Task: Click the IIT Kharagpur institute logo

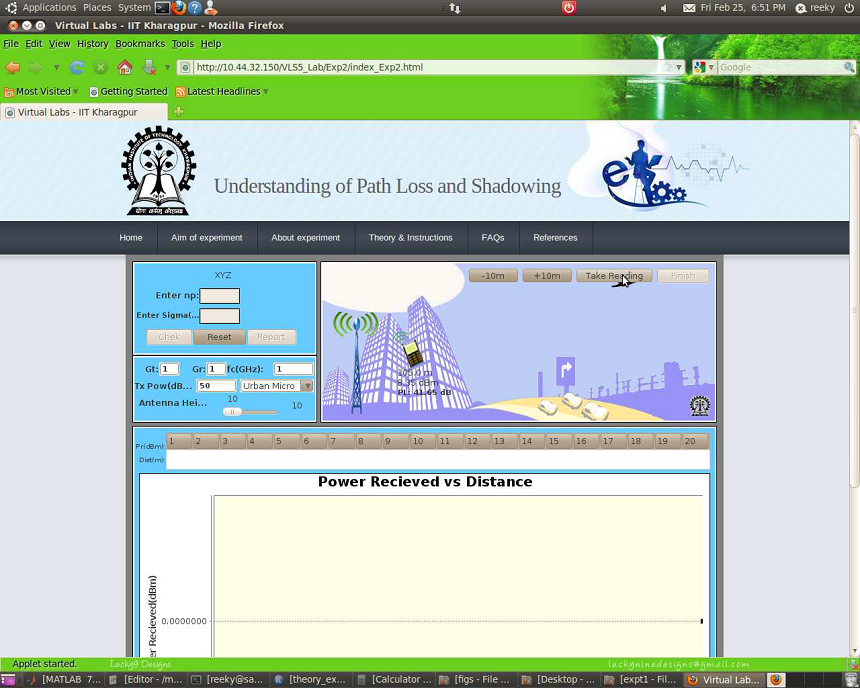Action: point(159,171)
